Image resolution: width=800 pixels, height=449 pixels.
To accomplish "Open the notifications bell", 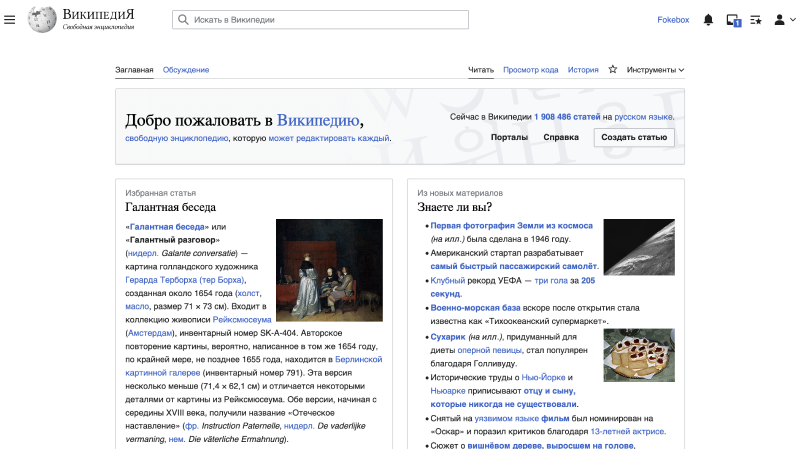I will [708, 20].
